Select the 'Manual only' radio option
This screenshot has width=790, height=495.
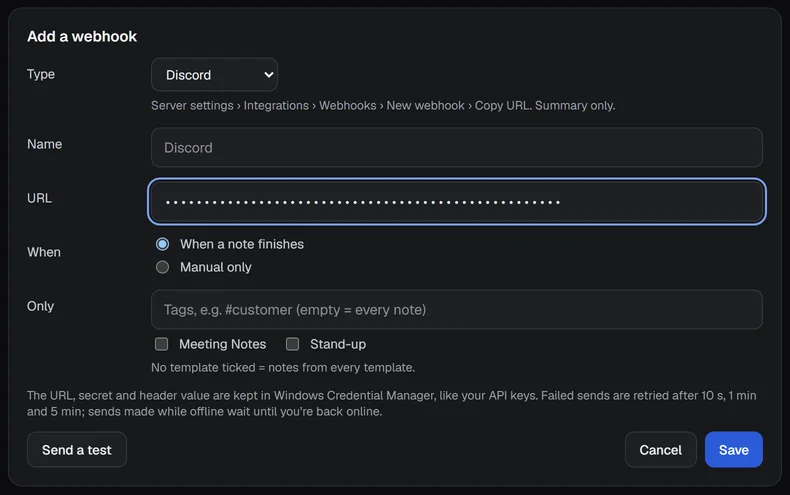click(x=162, y=267)
